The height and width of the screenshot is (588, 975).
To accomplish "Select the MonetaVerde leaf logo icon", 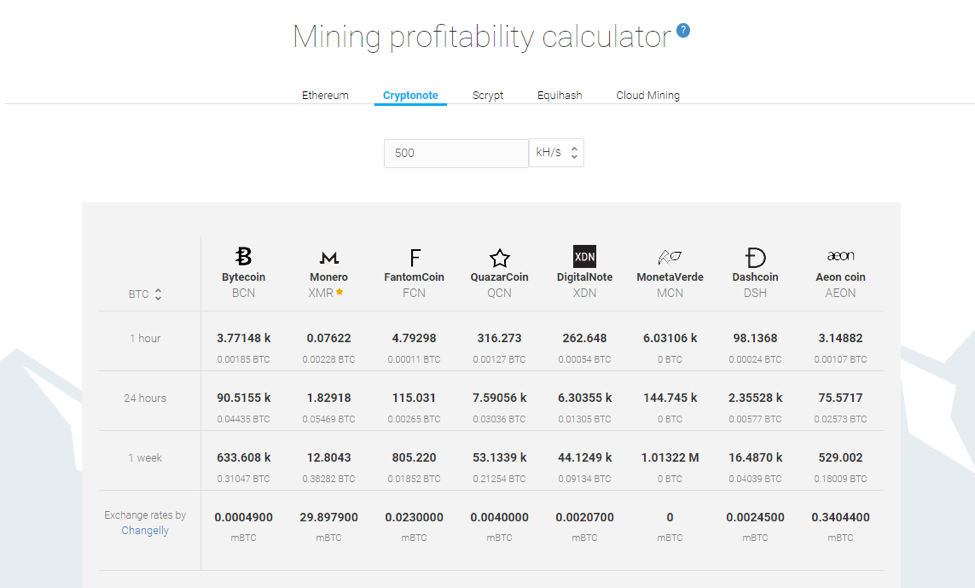I will [670, 257].
